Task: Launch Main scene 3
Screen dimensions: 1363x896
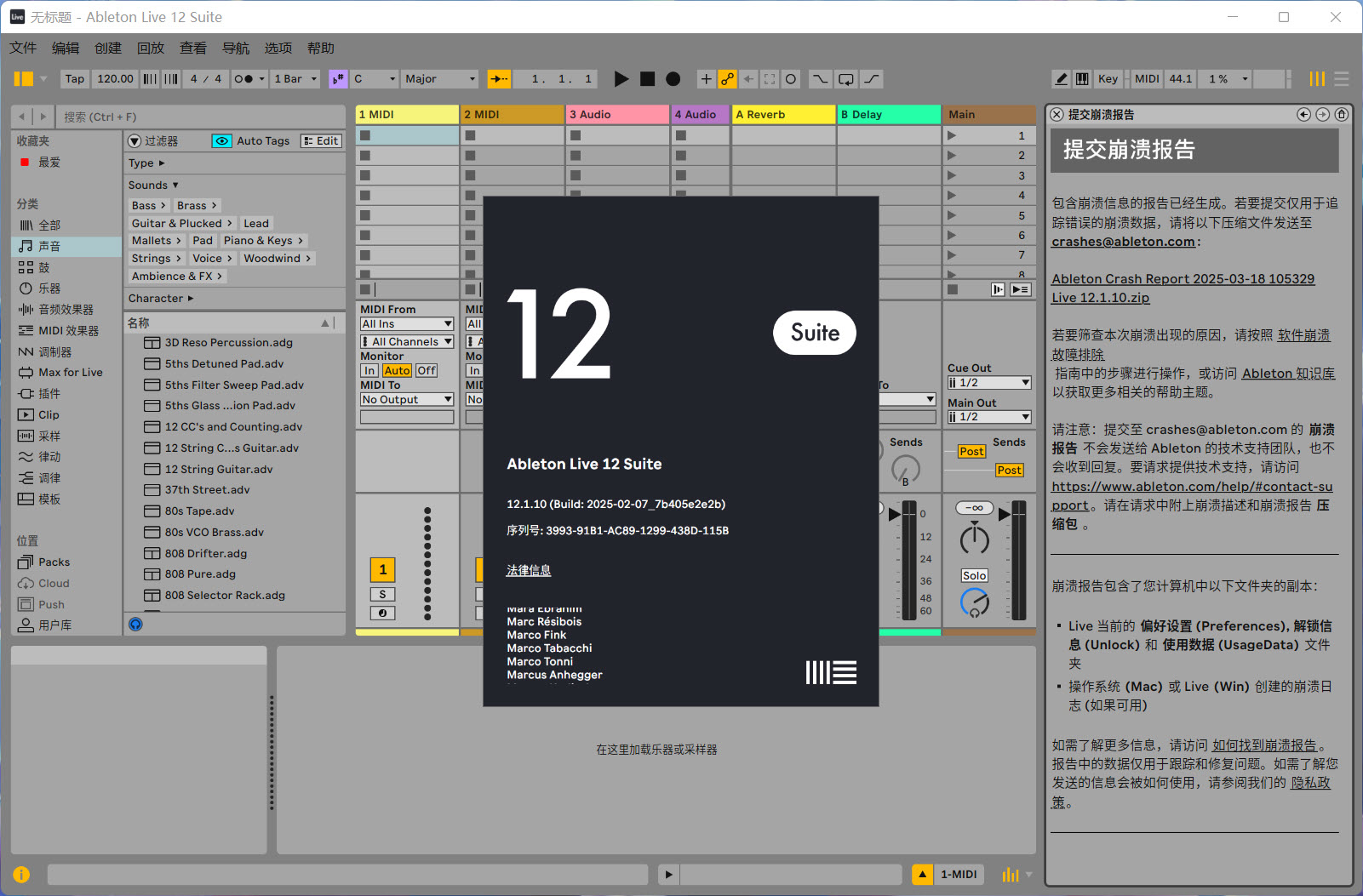Action: pos(952,176)
